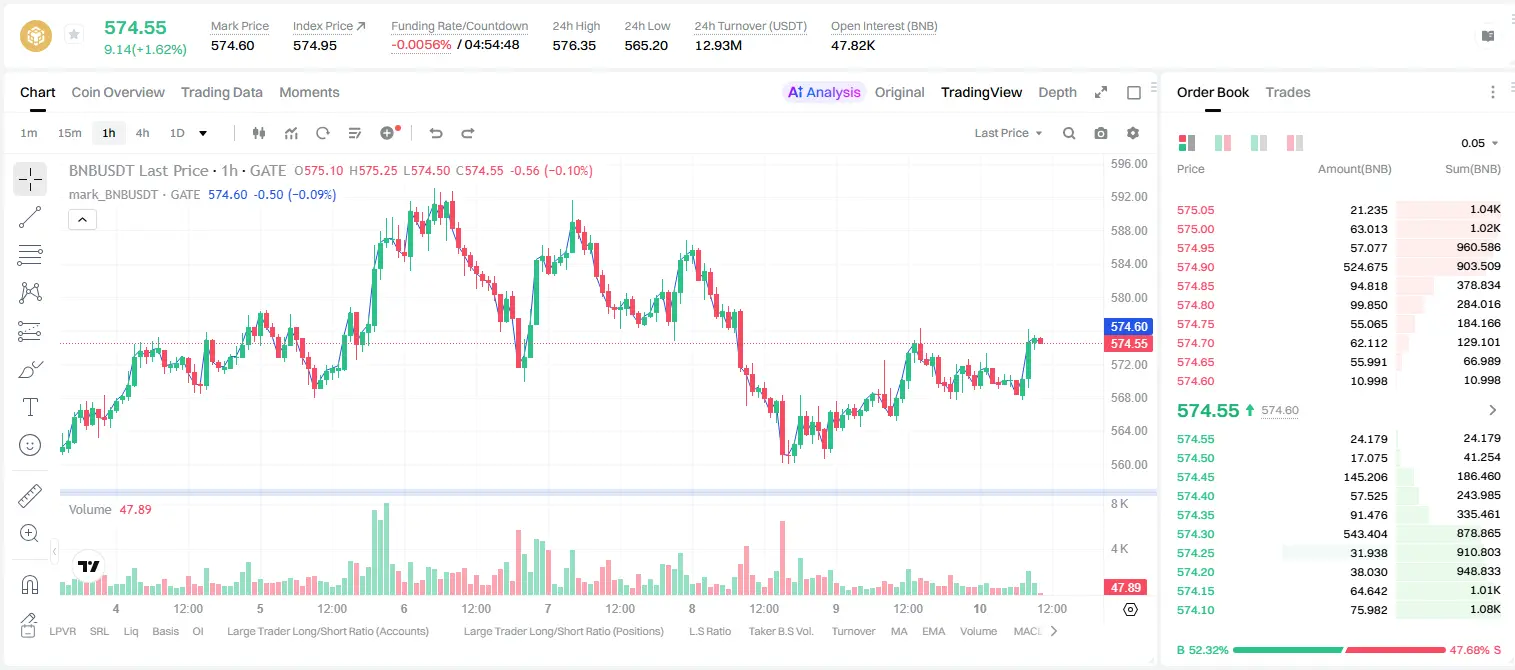Select the trend line drawing tool

point(30,217)
